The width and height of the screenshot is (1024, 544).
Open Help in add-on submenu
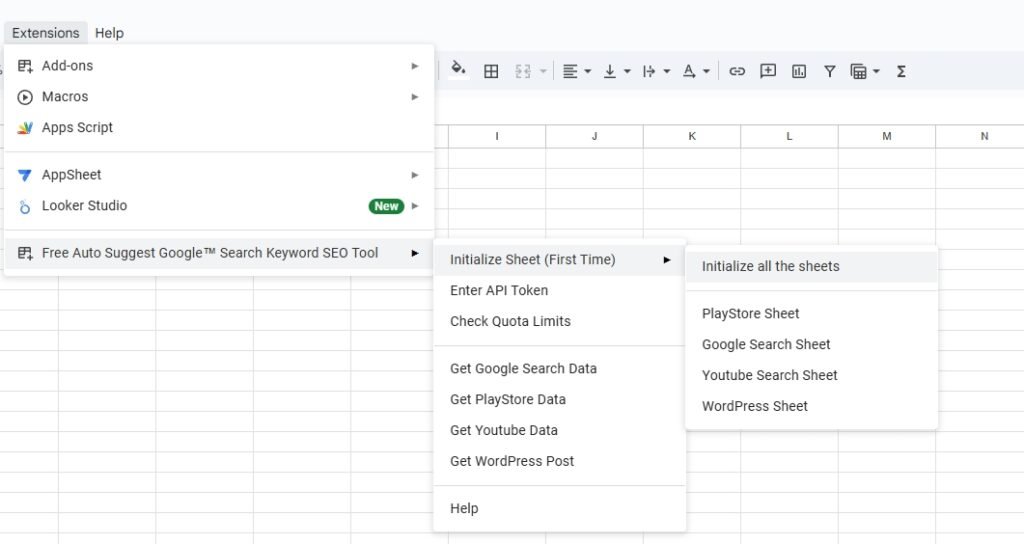(560, 509)
